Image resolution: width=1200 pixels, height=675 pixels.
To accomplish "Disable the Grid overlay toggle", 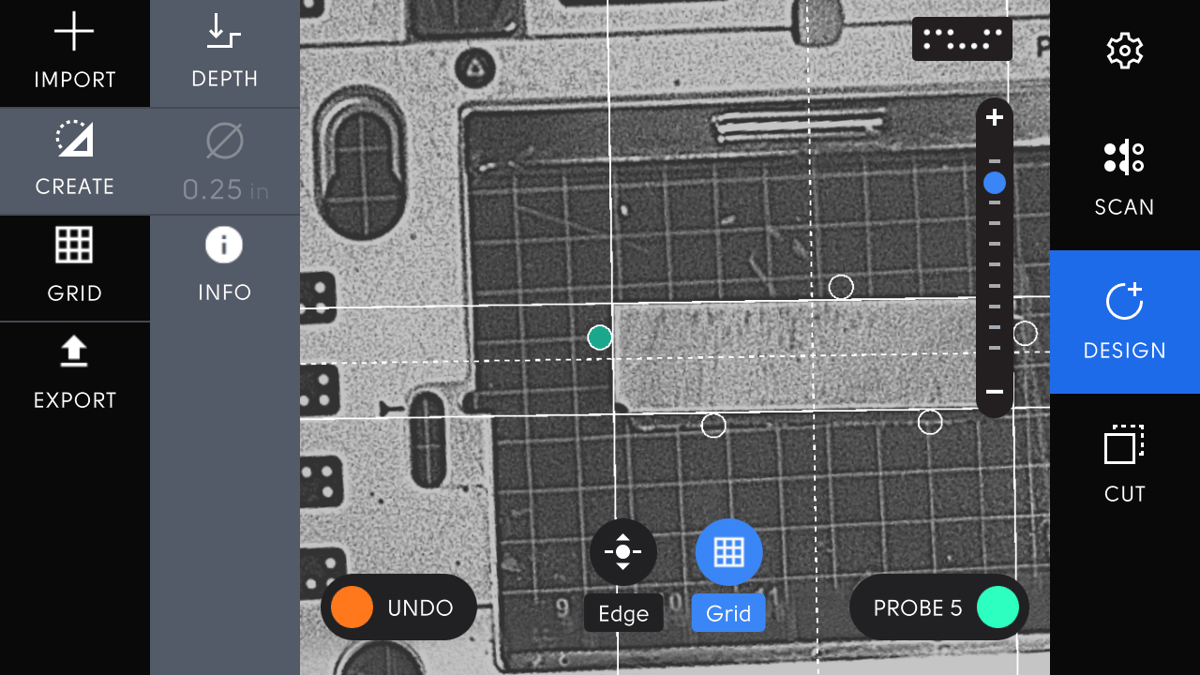I will coord(728,551).
